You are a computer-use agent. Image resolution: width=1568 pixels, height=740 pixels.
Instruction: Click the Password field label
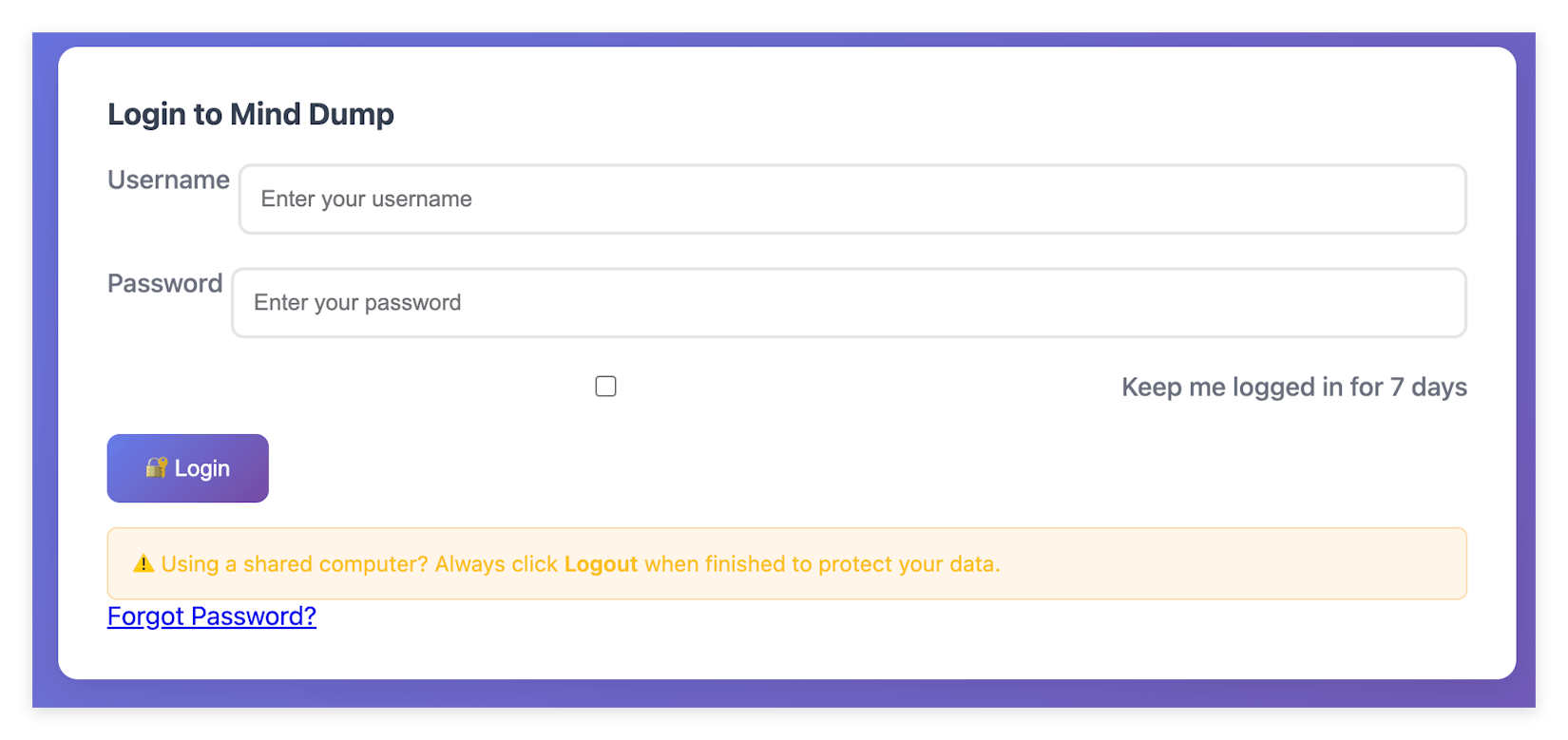164,284
